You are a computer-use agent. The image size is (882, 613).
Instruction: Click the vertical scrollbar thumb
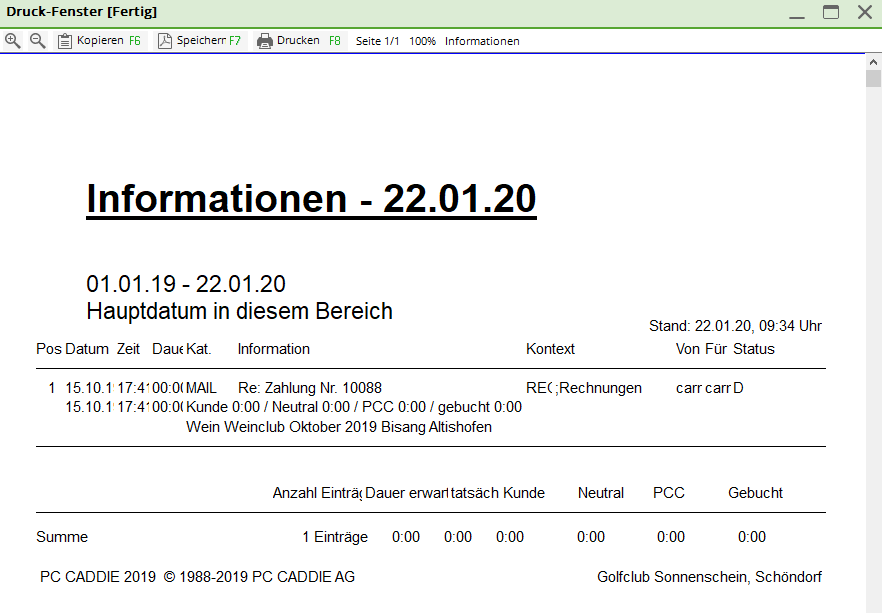(x=873, y=82)
